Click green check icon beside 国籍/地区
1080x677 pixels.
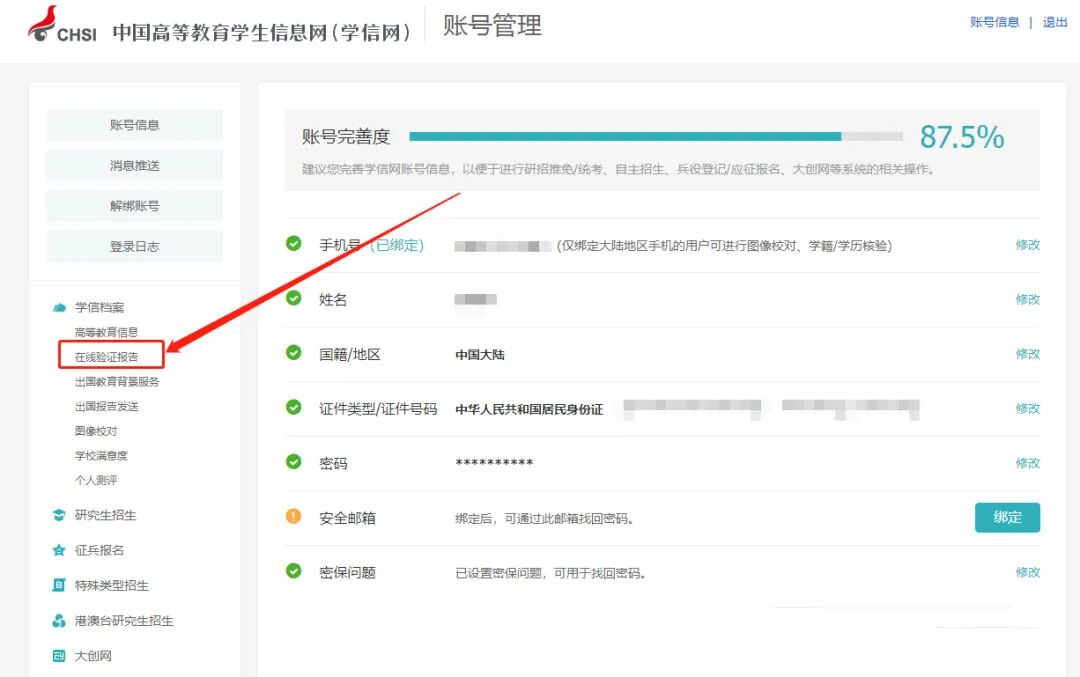[x=293, y=353]
